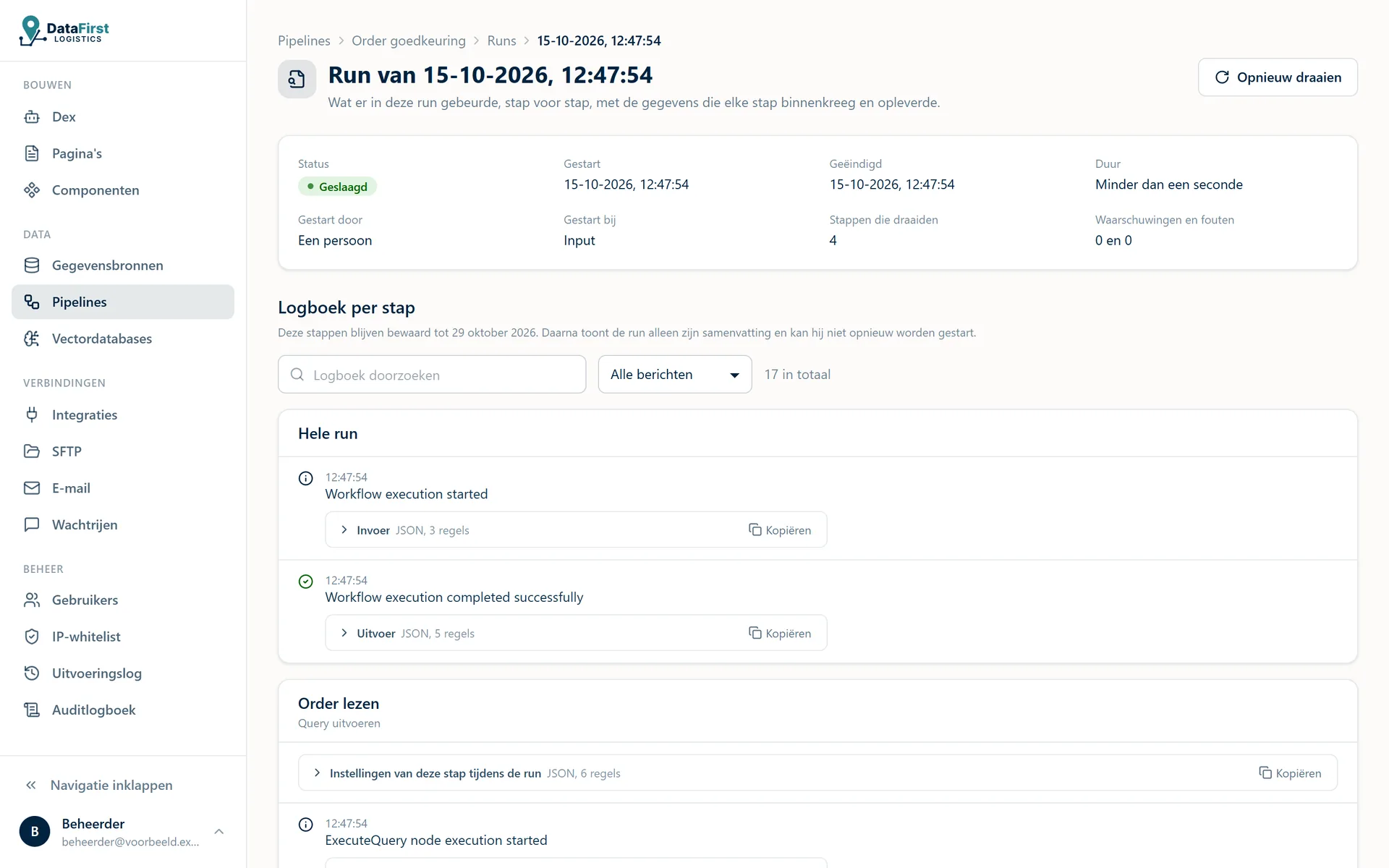Click the Geslaagd status badge

(337, 187)
